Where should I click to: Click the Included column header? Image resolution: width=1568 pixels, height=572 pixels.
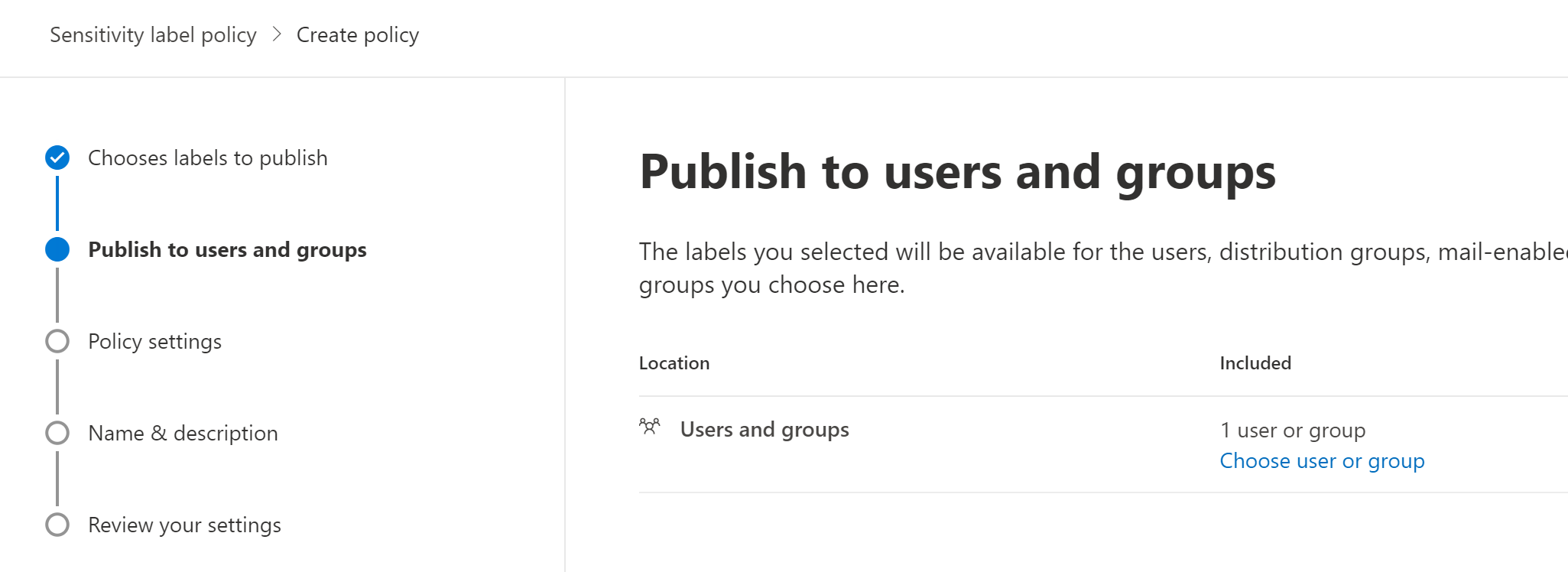(x=1255, y=363)
